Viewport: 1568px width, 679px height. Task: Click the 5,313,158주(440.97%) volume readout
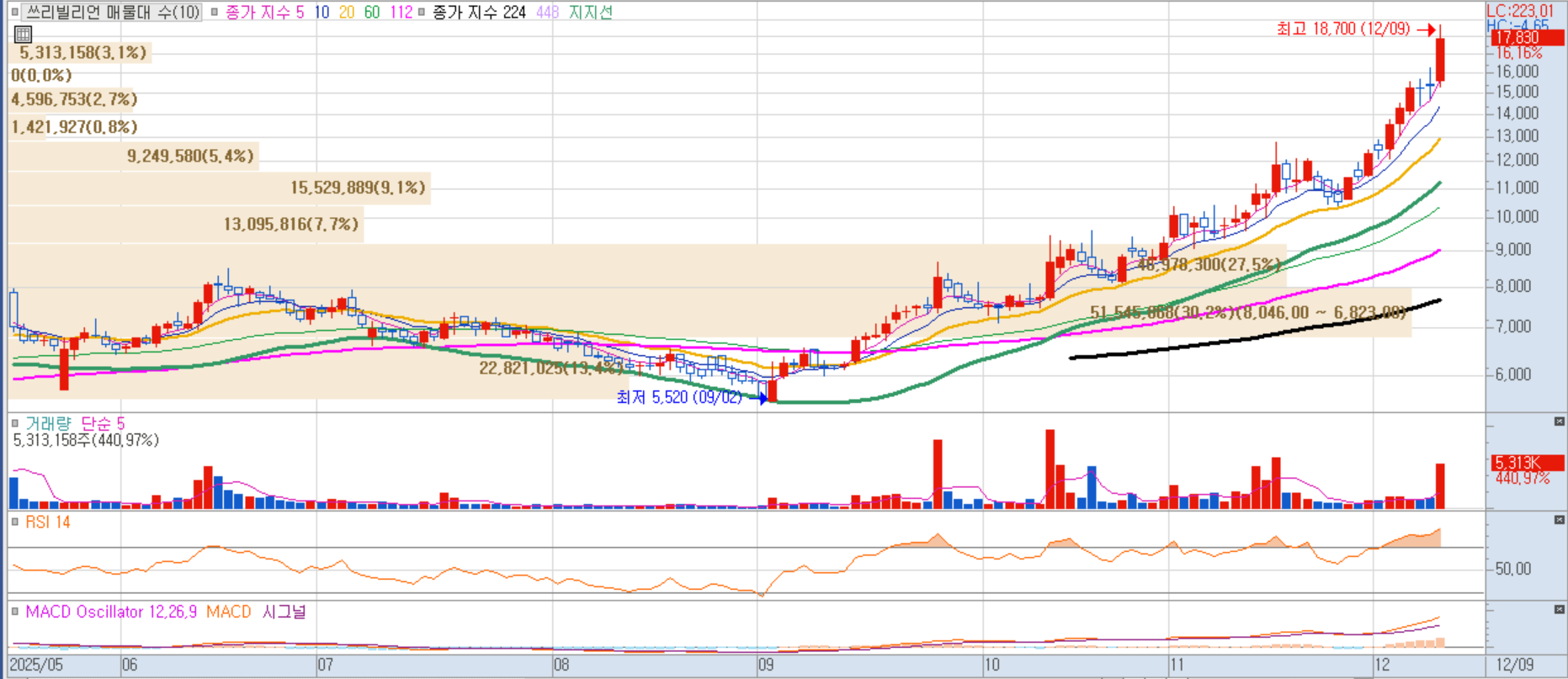pyautogui.click(x=86, y=440)
